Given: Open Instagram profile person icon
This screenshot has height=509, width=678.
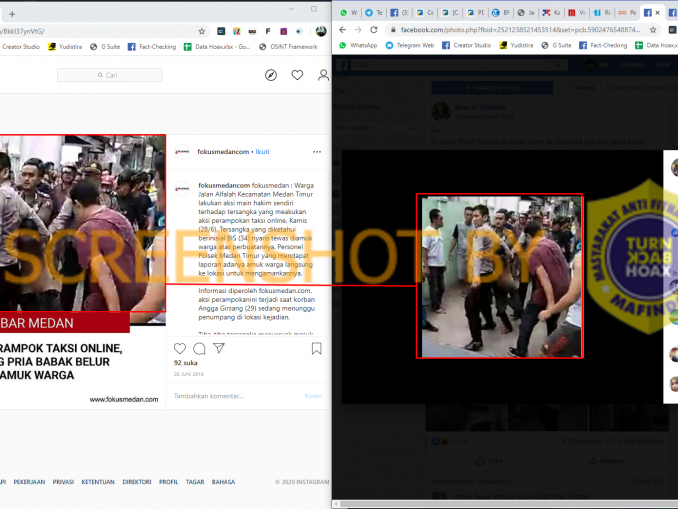Looking at the screenshot, I should coord(323,75).
